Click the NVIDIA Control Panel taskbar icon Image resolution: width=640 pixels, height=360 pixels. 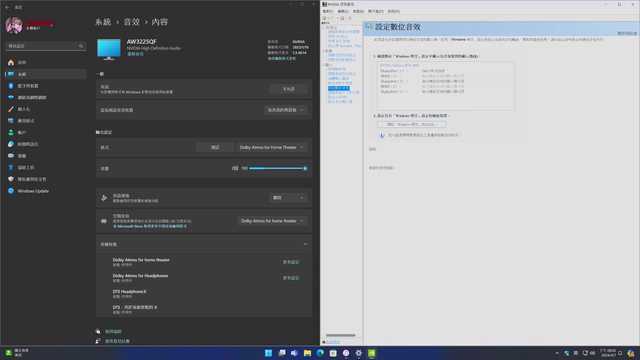coord(371,353)
